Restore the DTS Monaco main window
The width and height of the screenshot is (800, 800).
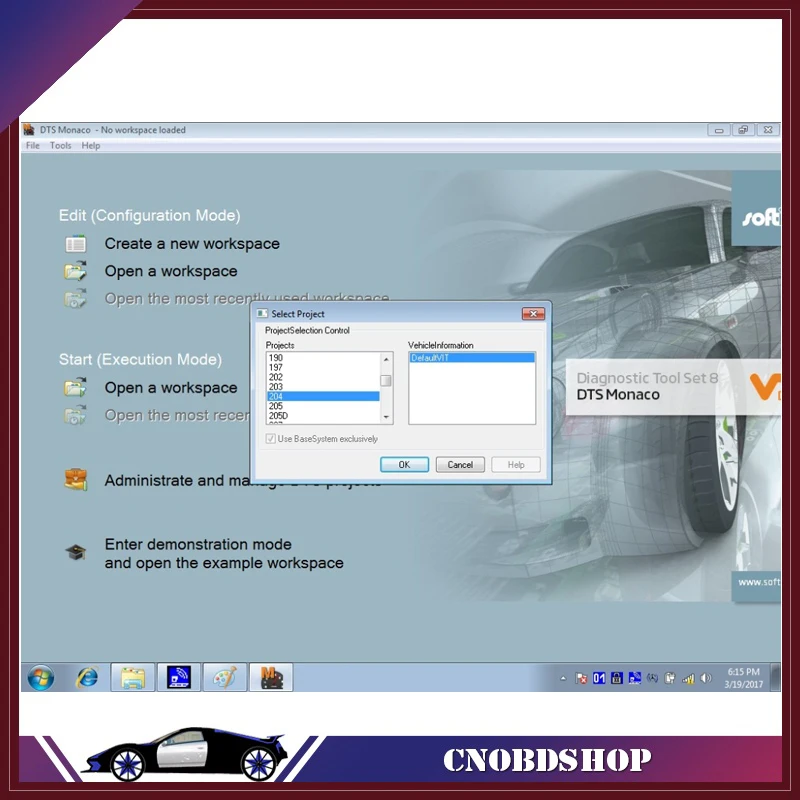point(743,130)
